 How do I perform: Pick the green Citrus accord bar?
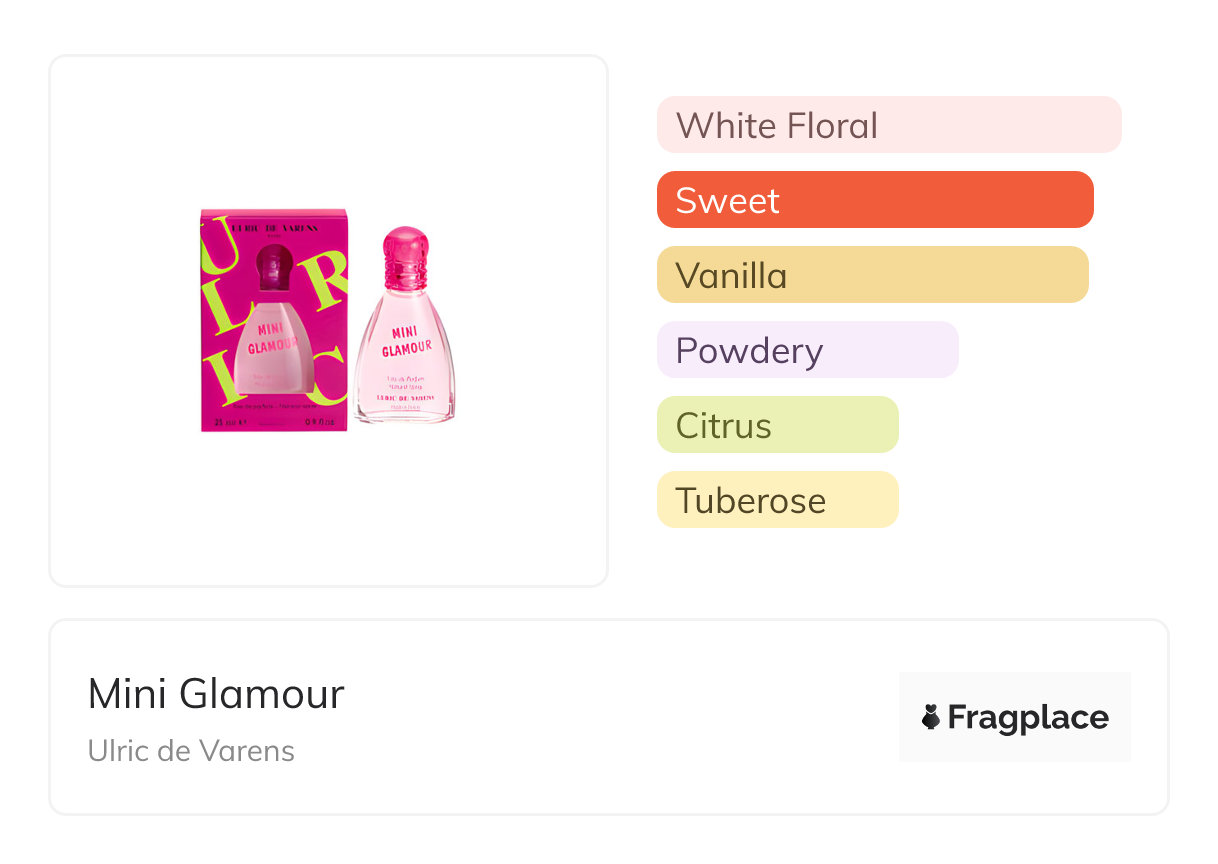[777, 425]
